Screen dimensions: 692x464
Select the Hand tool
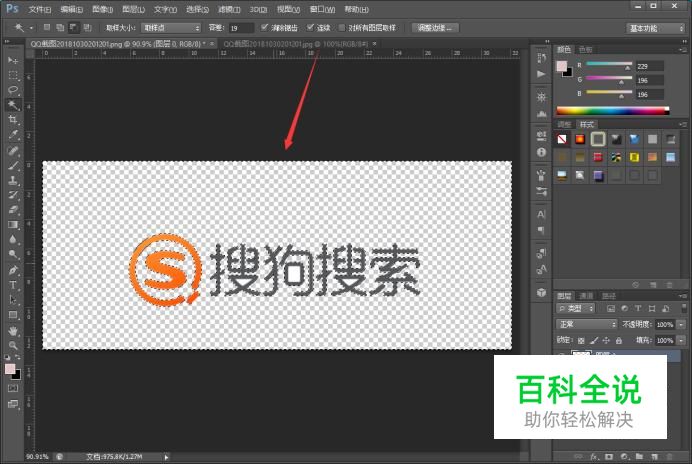[13, 331]
